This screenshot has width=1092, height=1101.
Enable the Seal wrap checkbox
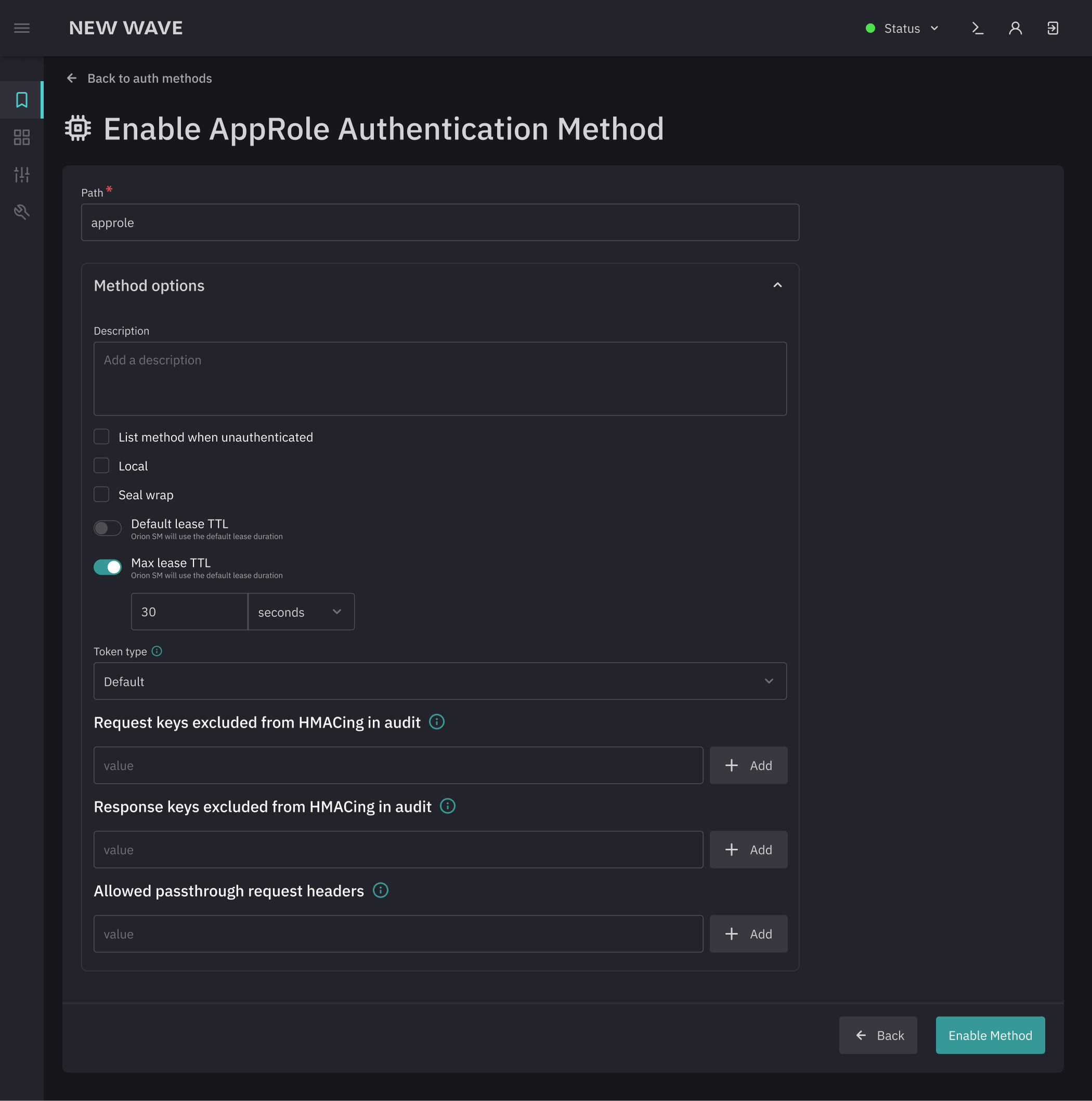[x=101, y=494]
